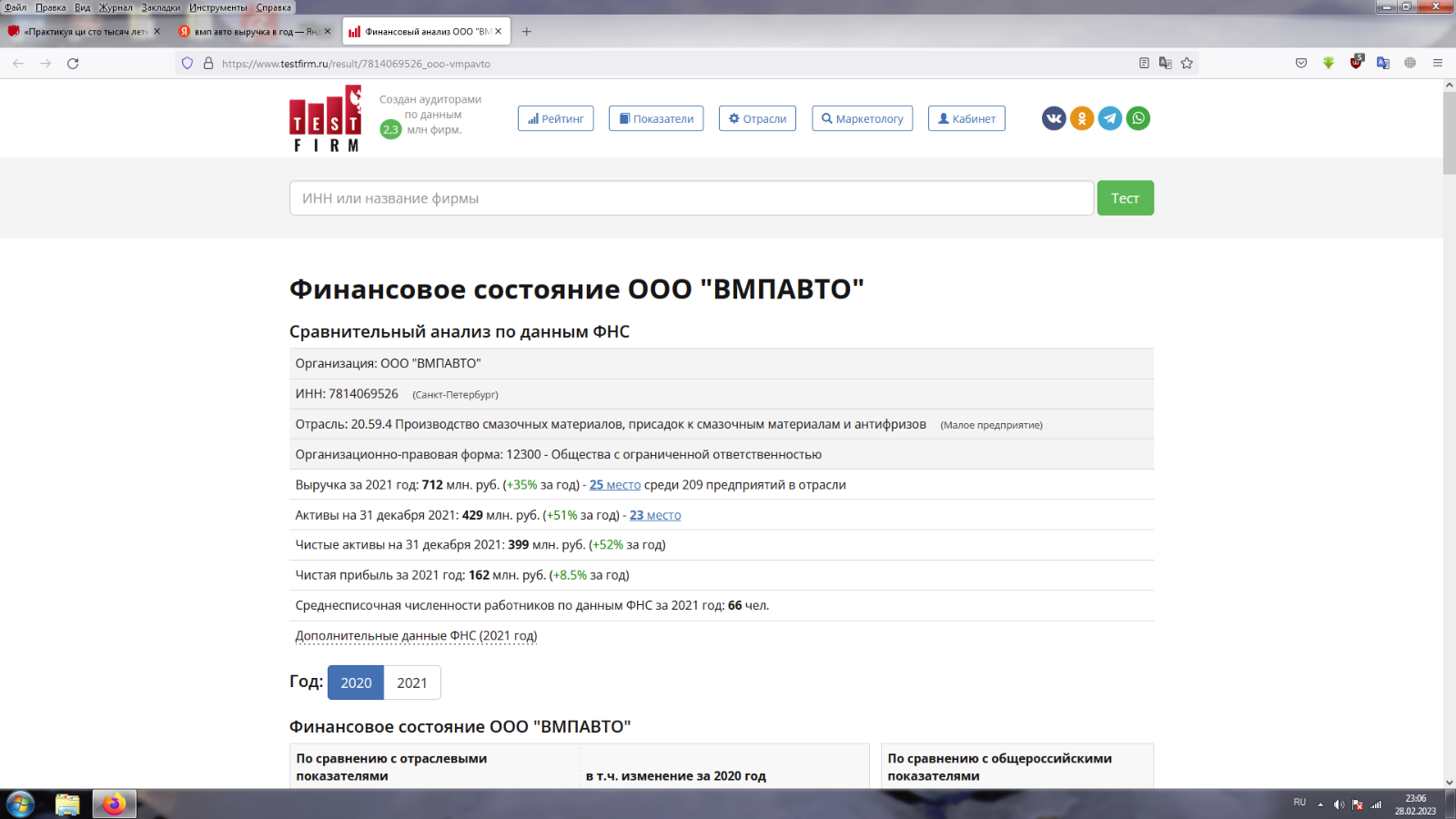Screen dimensions: 1456x819
Task: Open the Вид menu
Action: pos(83,7)
